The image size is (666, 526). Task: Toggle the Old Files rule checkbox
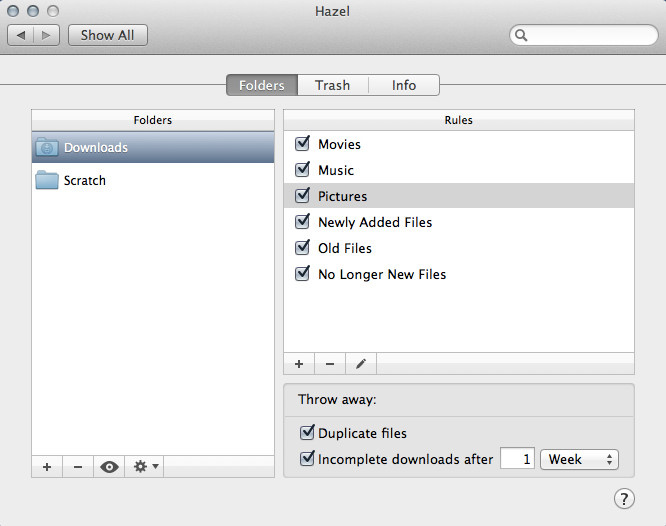coord(302,247)
